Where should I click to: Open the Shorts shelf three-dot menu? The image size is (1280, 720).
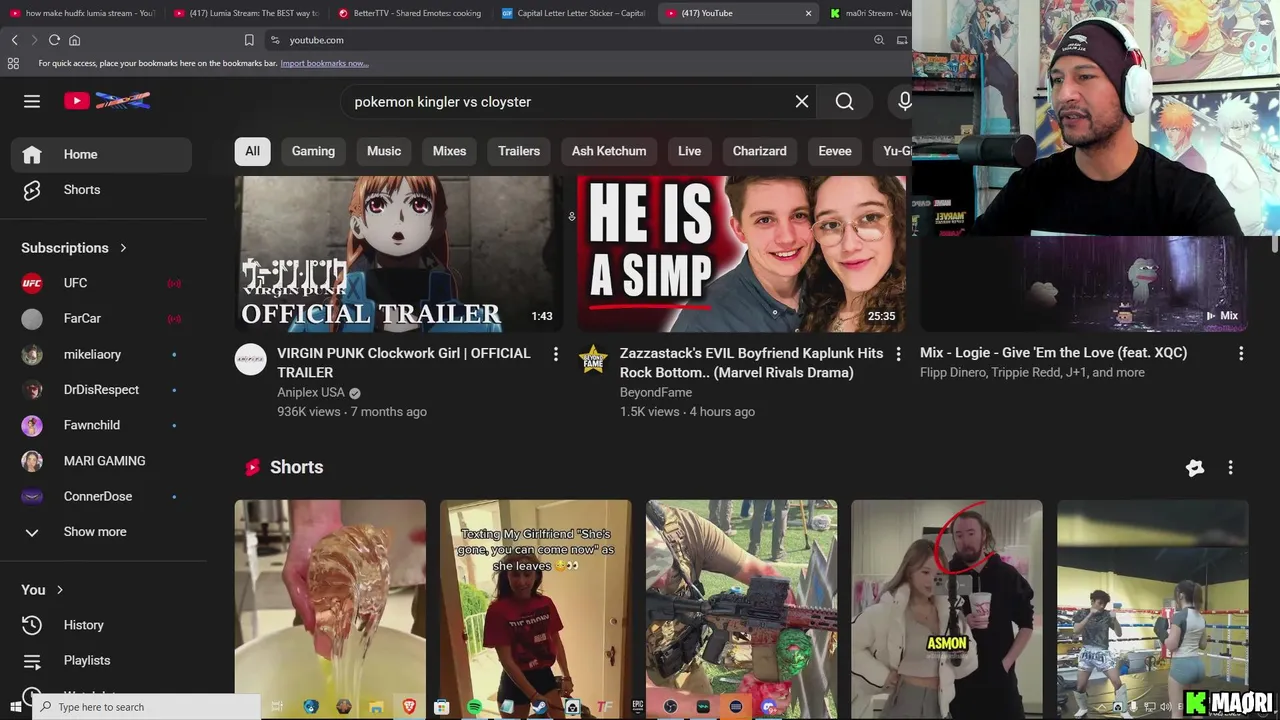(x=1231, y=467)
